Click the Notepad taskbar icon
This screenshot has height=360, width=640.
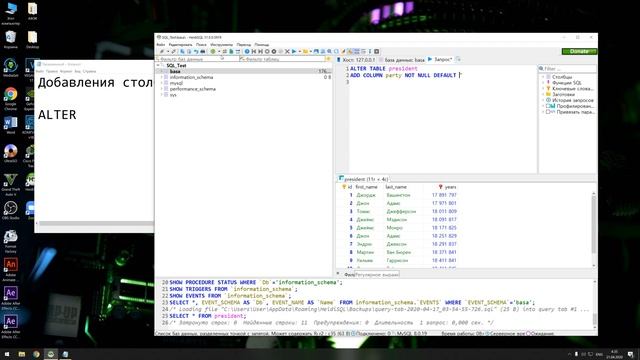65,354
